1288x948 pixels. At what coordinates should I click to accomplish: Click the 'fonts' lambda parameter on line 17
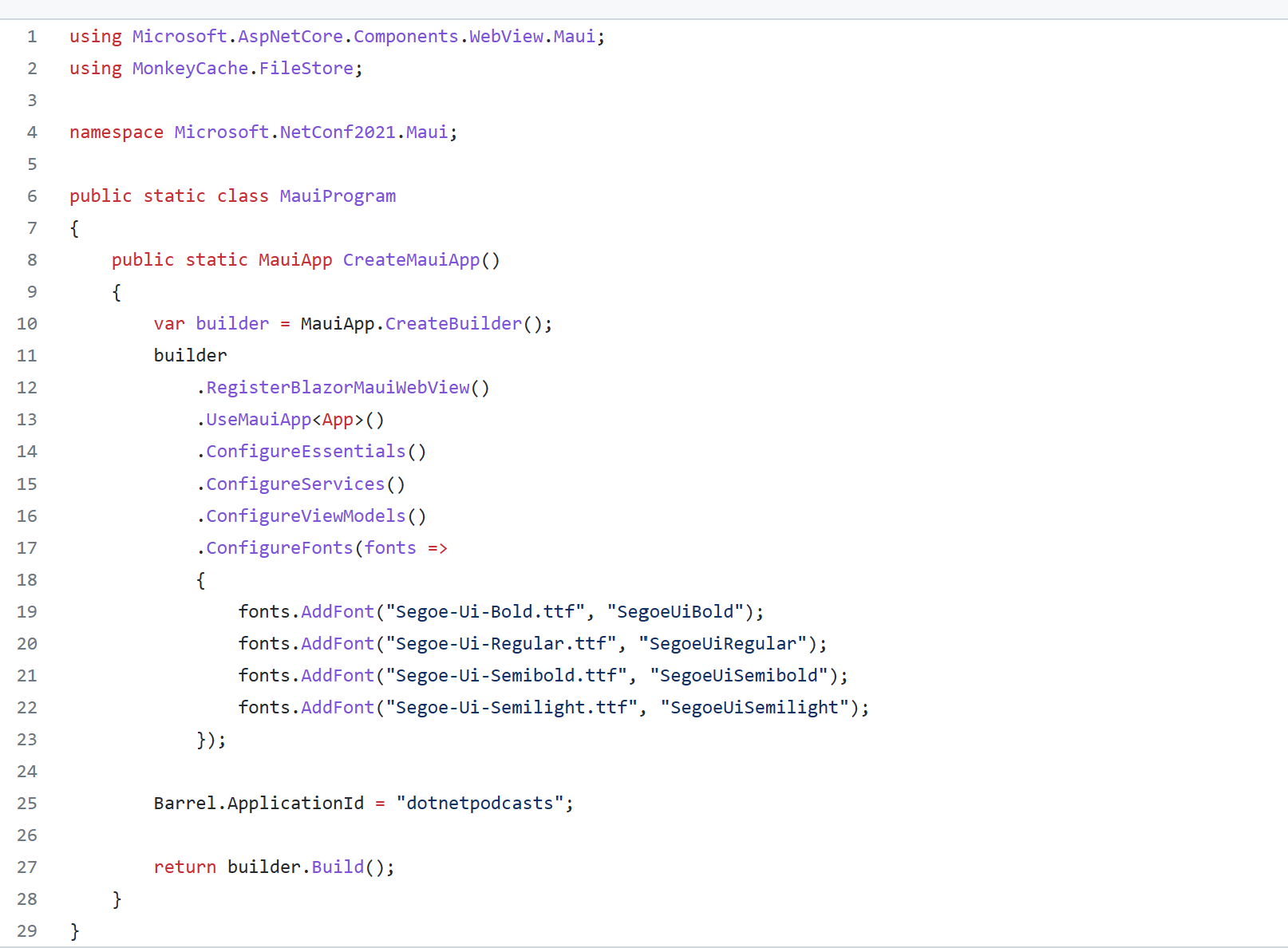point(390,548)
